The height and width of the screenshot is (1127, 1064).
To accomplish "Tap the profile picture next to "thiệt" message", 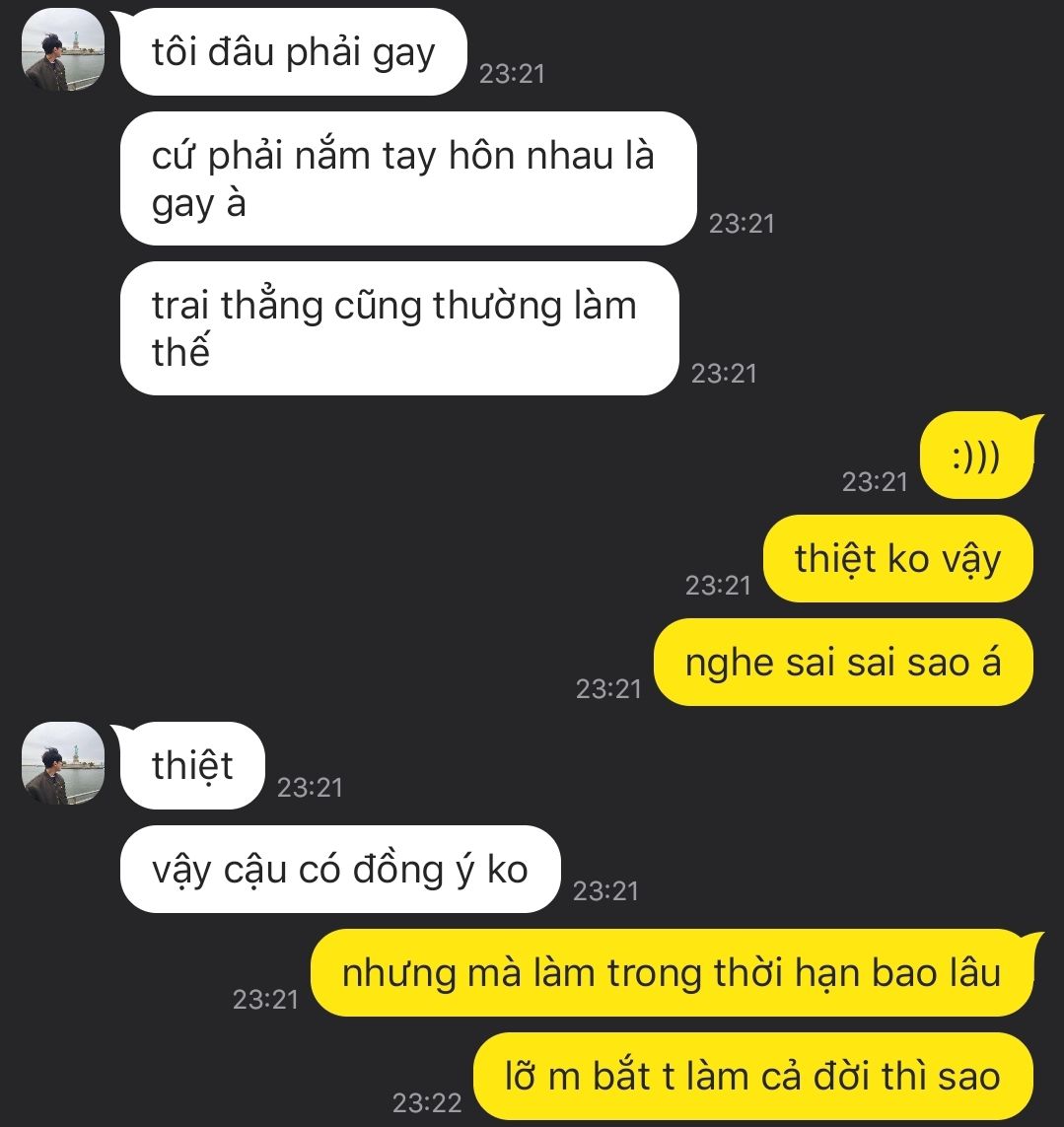I will pyautogui.click(x=63, y=763).
